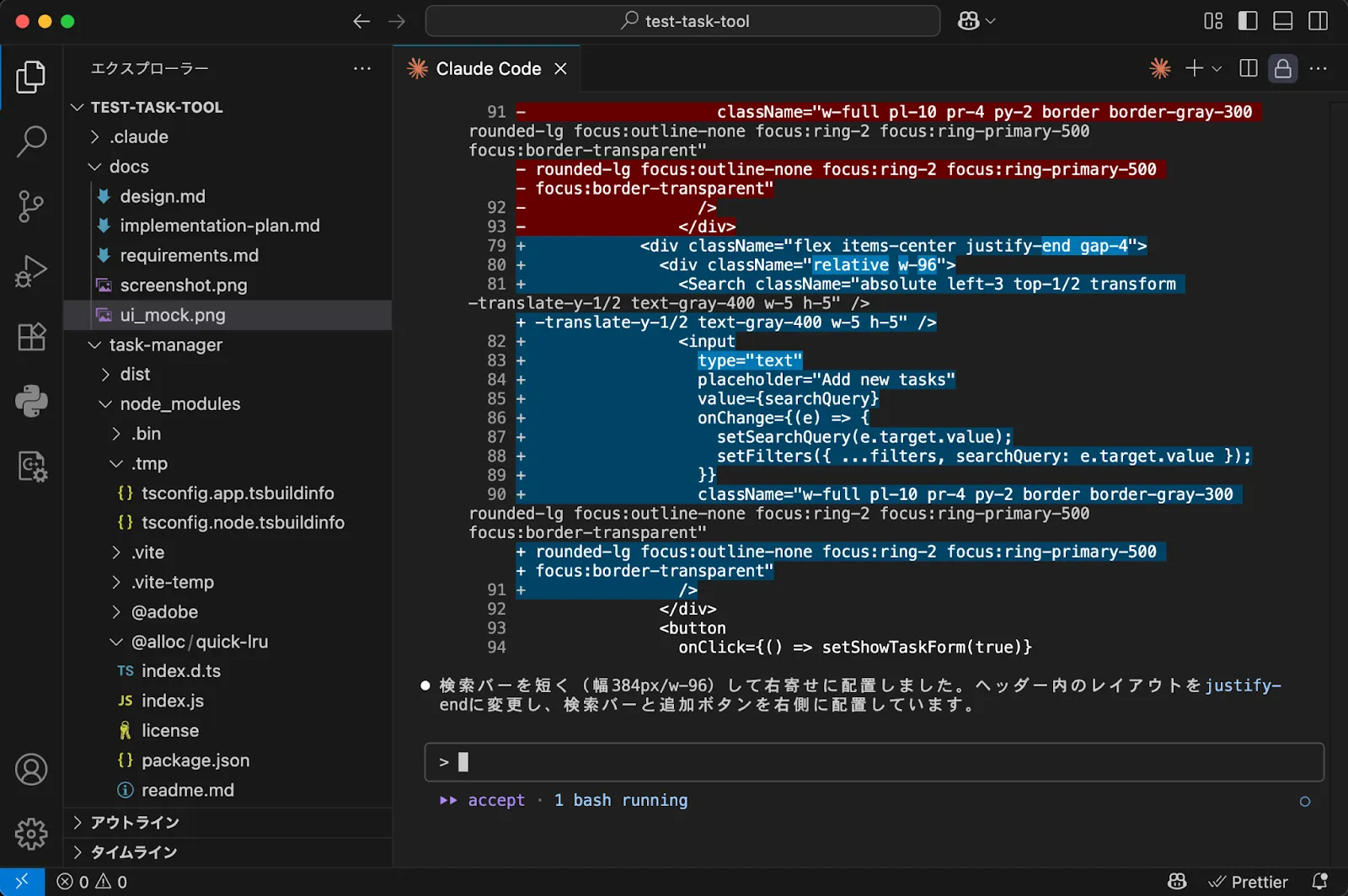Open the new session plus dropdown arrow
The height and width of the screenshot is (896, 1348).
(1217, 69)
